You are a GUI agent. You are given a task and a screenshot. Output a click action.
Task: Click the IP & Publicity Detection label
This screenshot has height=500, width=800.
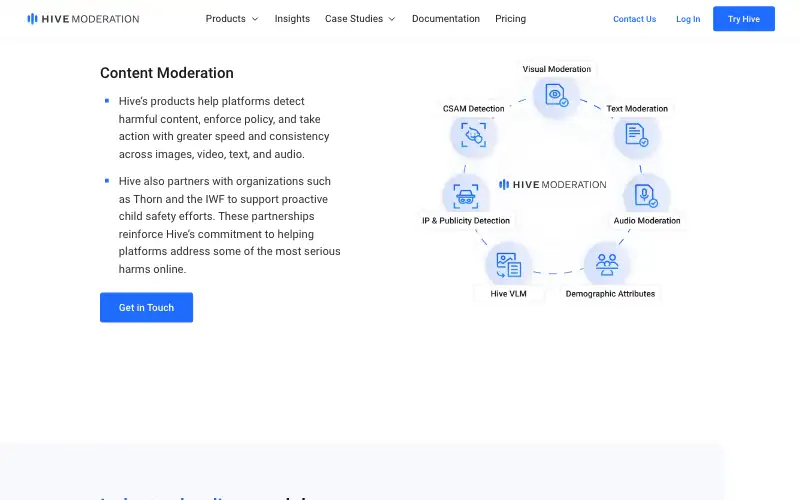[x=466, y=220]
